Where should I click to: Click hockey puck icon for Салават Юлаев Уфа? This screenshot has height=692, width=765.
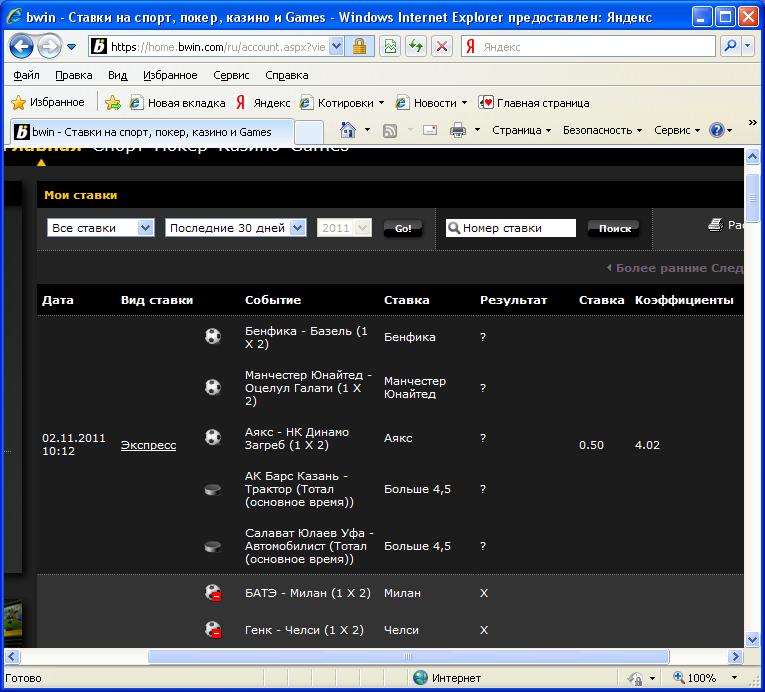coord(213,547)
